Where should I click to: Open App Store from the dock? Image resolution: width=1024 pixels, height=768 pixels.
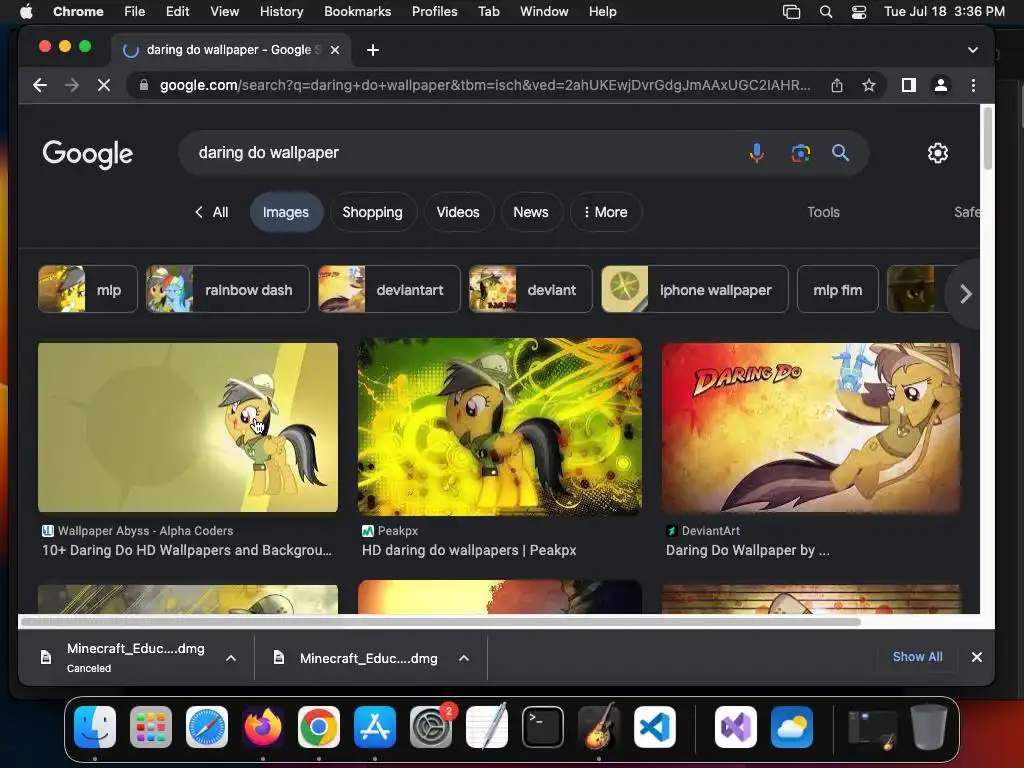(x=375, y=727)
